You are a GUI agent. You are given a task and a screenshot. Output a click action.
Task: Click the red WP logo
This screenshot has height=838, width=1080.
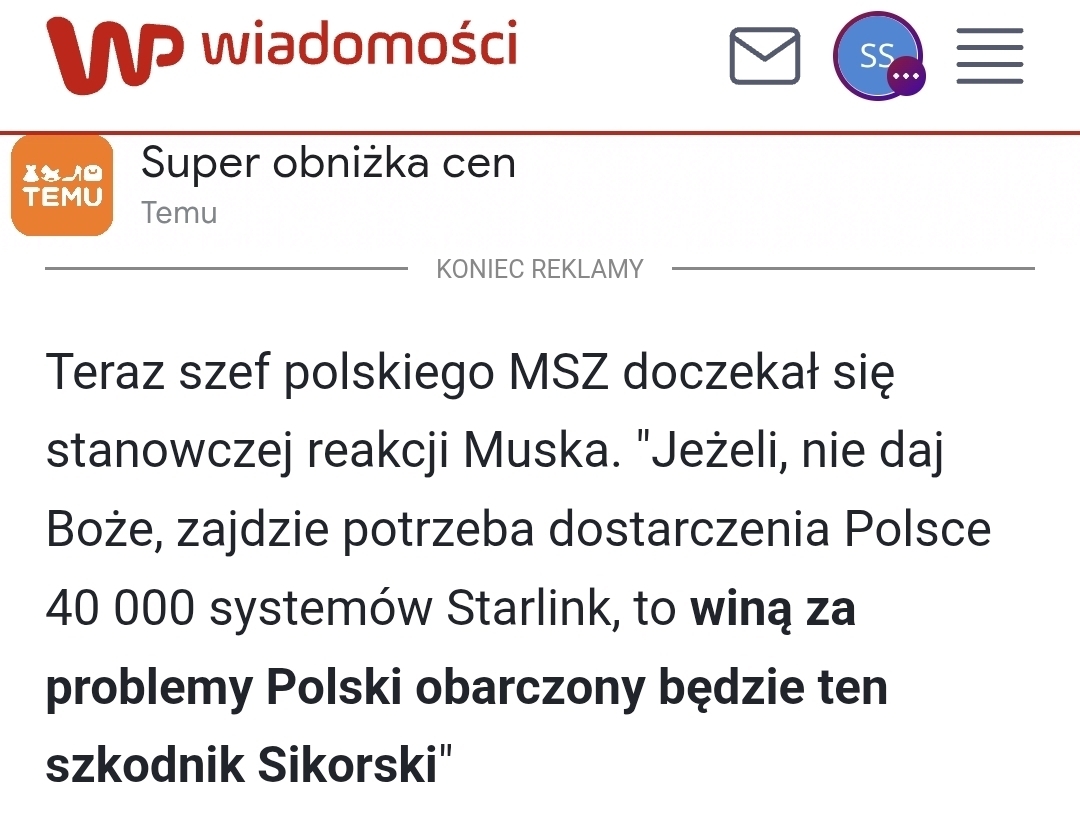pos(114,55)
